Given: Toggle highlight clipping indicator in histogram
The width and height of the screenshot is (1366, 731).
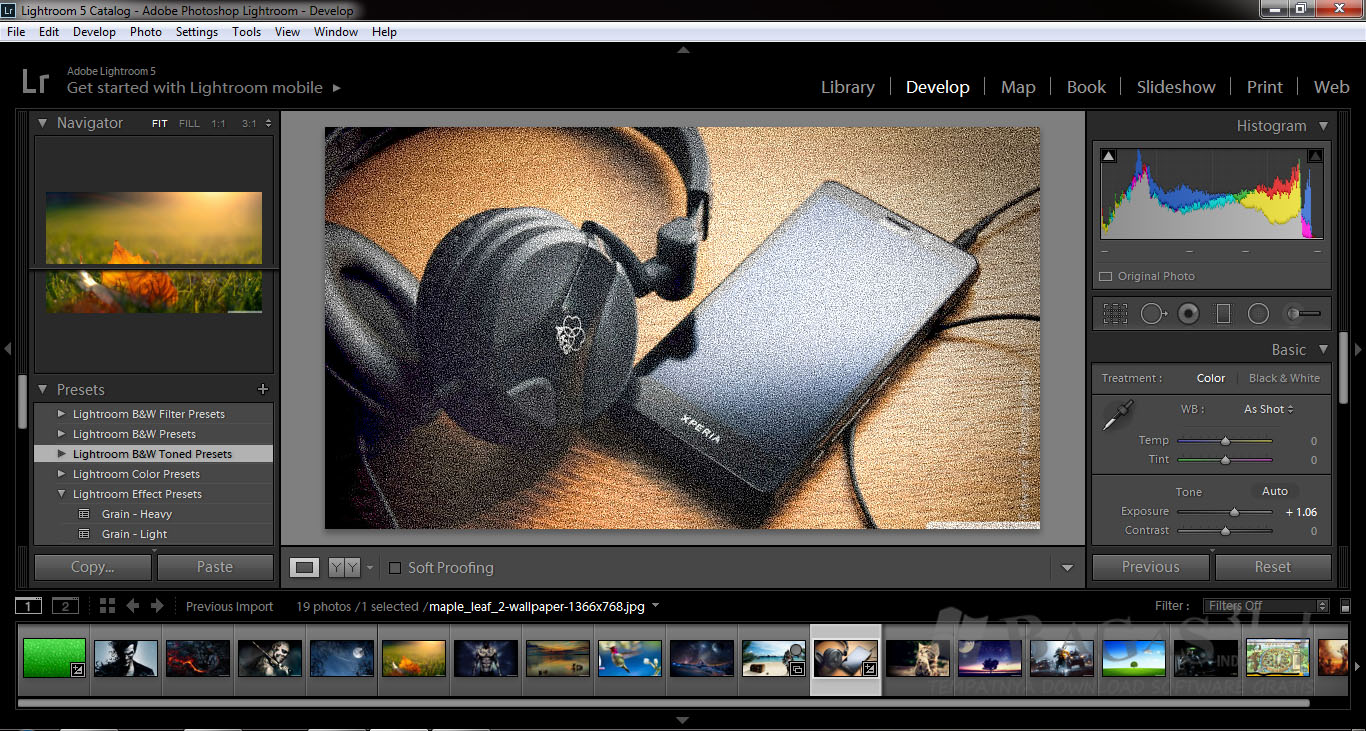Looking at the screenshot, I should pyautogui.click(x=1315, y=156).
